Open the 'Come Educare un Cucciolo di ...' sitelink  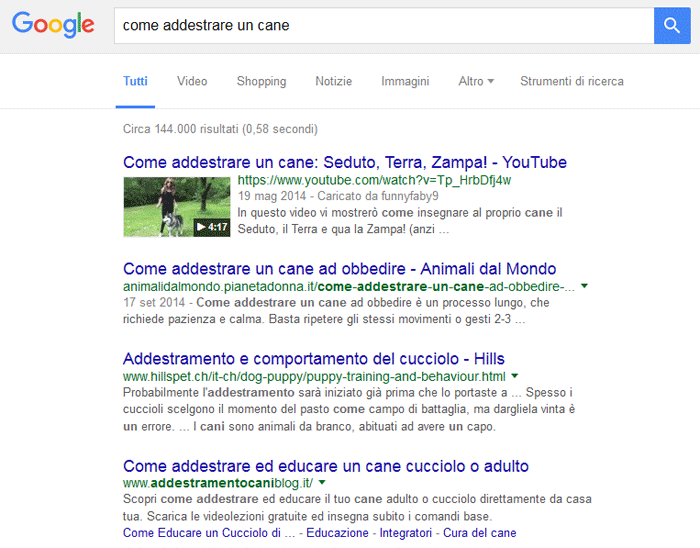pos(209,533)
